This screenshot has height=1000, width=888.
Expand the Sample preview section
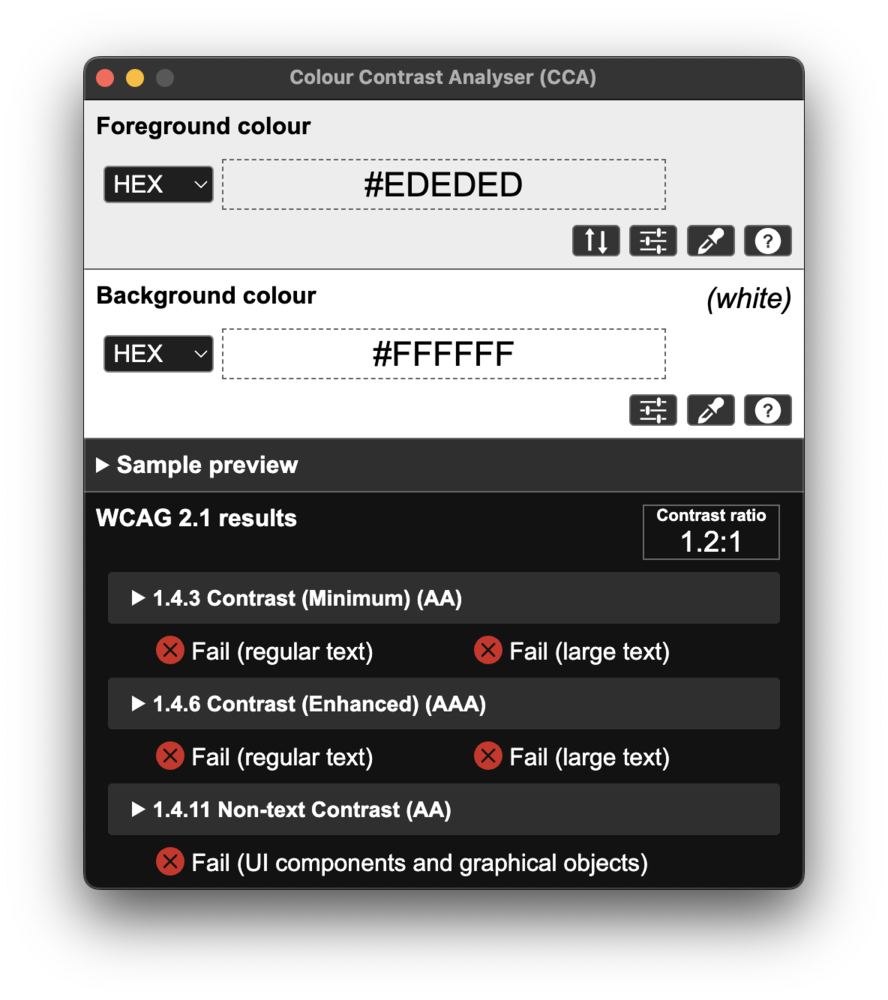197,464
